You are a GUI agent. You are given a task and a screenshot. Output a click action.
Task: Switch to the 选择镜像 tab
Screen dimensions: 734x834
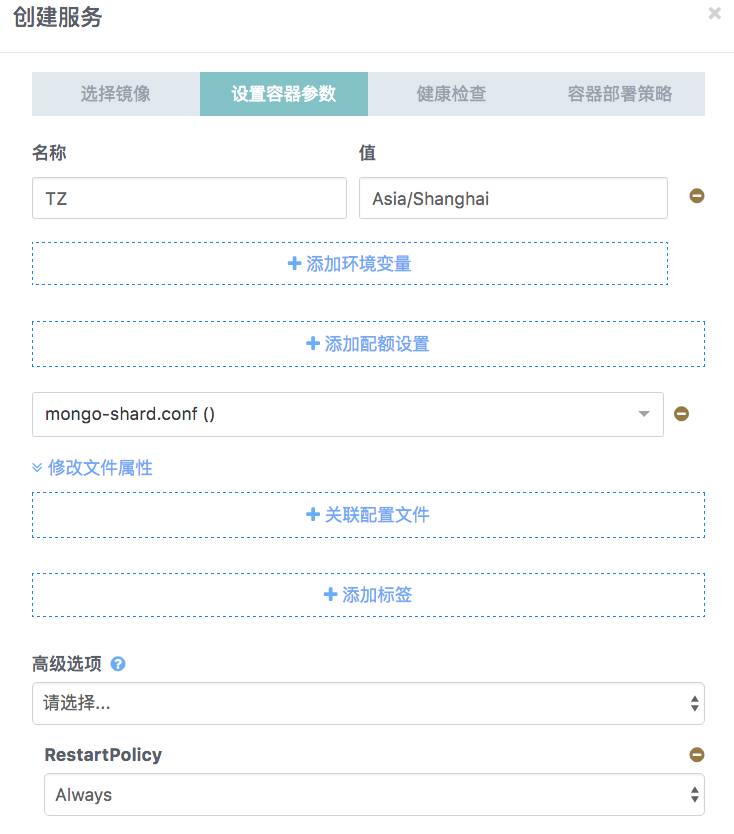tap(117, 93)
